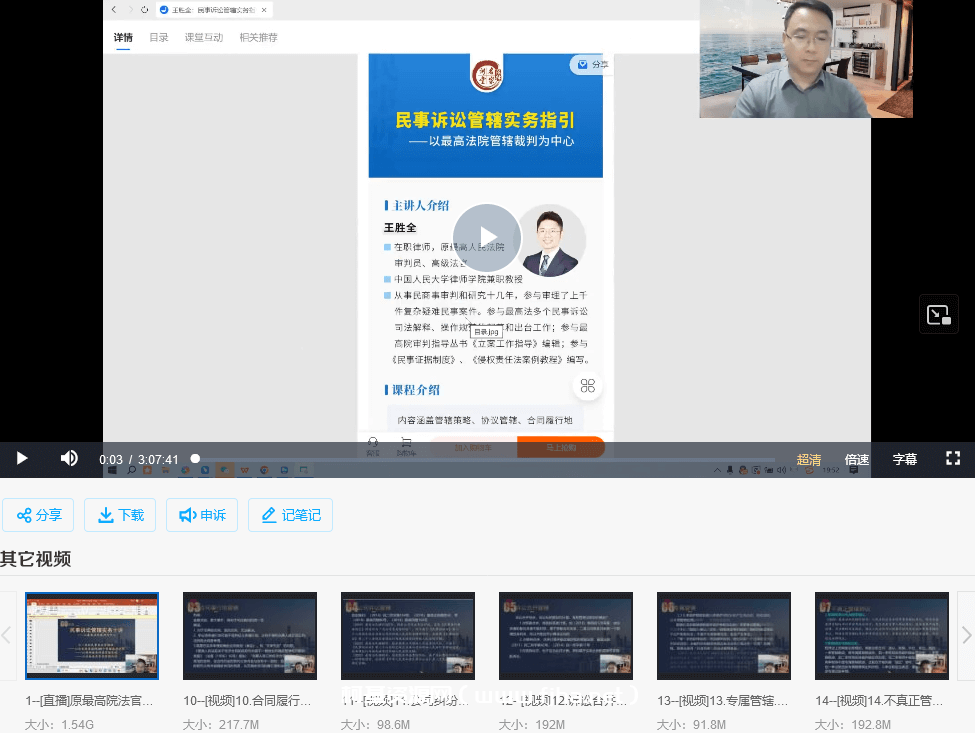Image resolution: width=975 pixels, height=733 pixels.
Task: Toggle 字幕 subtitles
Action: 904,459
